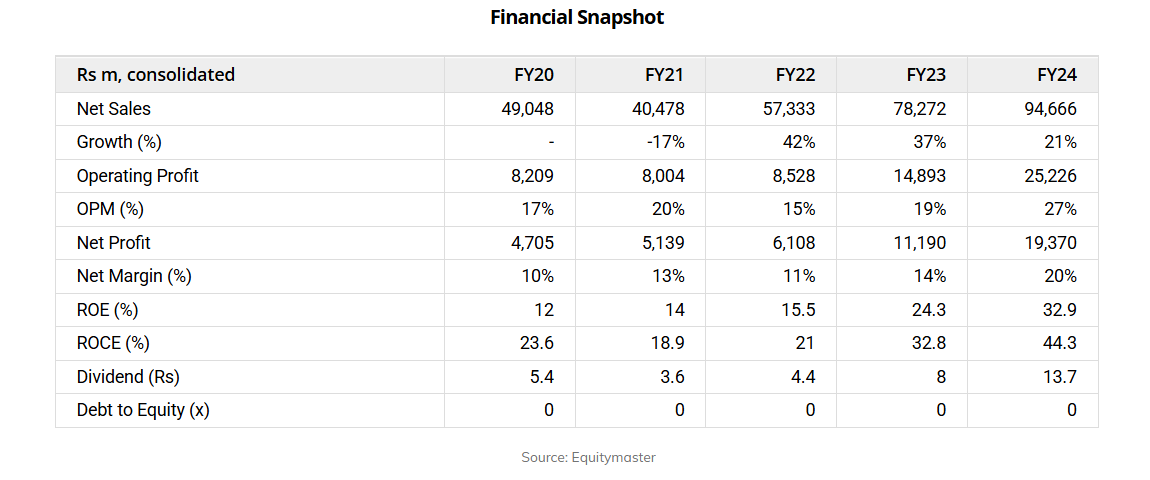Screen dimensions: 1150x480
Task: Select the FY21 column header
Action: [664, 75]
